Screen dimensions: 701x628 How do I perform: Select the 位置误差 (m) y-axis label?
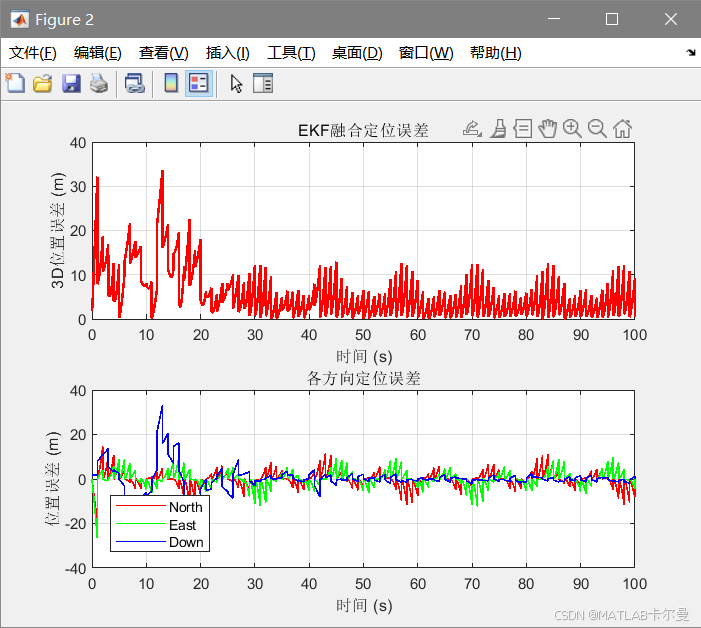(52, 479)
